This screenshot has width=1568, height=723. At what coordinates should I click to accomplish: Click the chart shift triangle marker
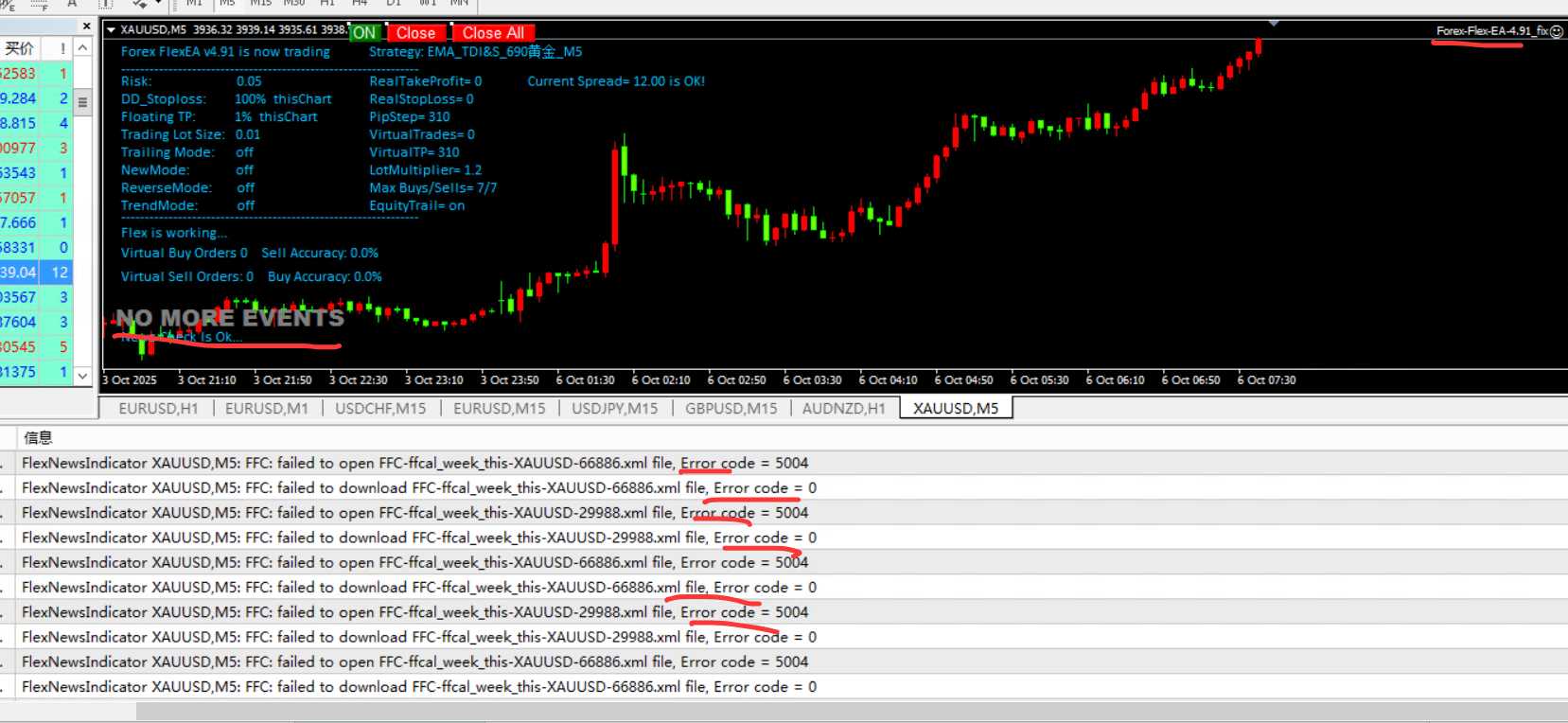click(1274, 23)
